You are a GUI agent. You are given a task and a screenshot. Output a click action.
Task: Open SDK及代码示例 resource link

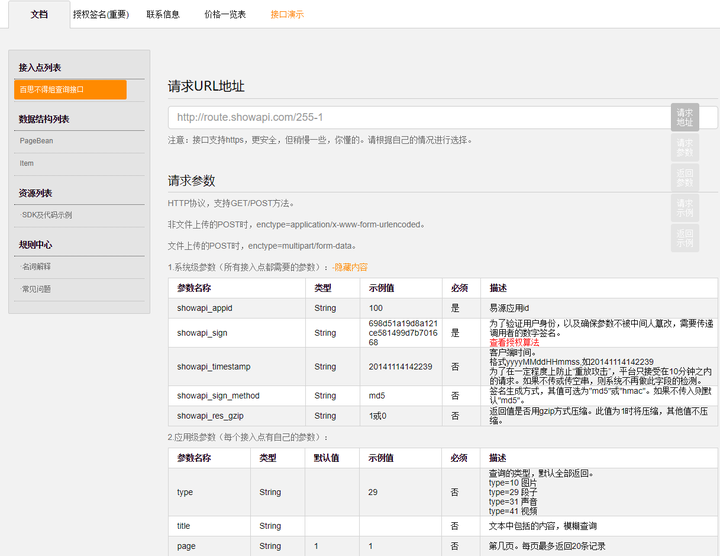click(x=46, y=215)
